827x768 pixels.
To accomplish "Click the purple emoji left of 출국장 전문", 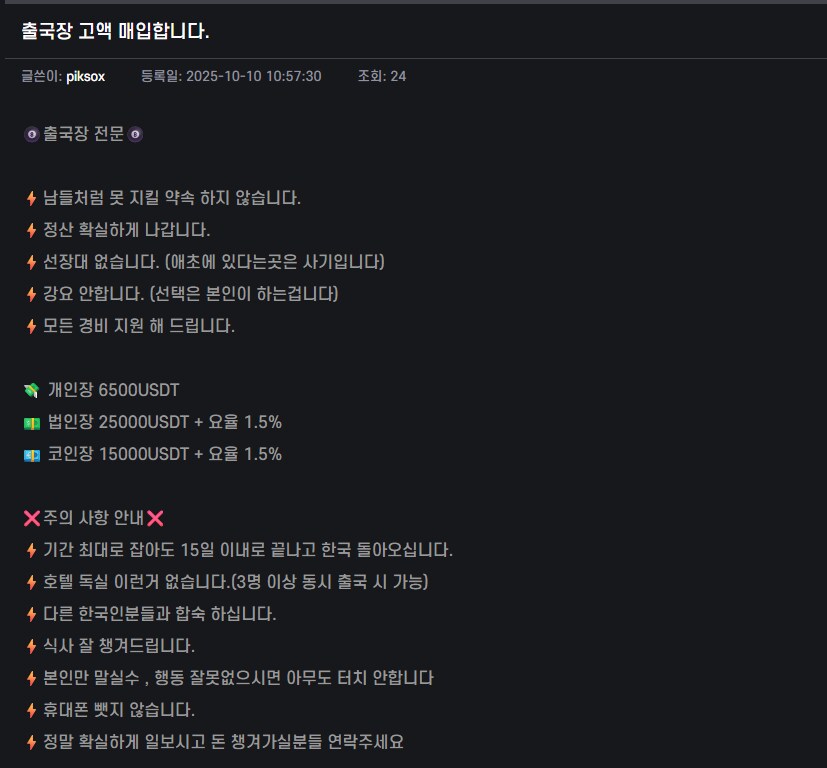I will pos(31,134).
